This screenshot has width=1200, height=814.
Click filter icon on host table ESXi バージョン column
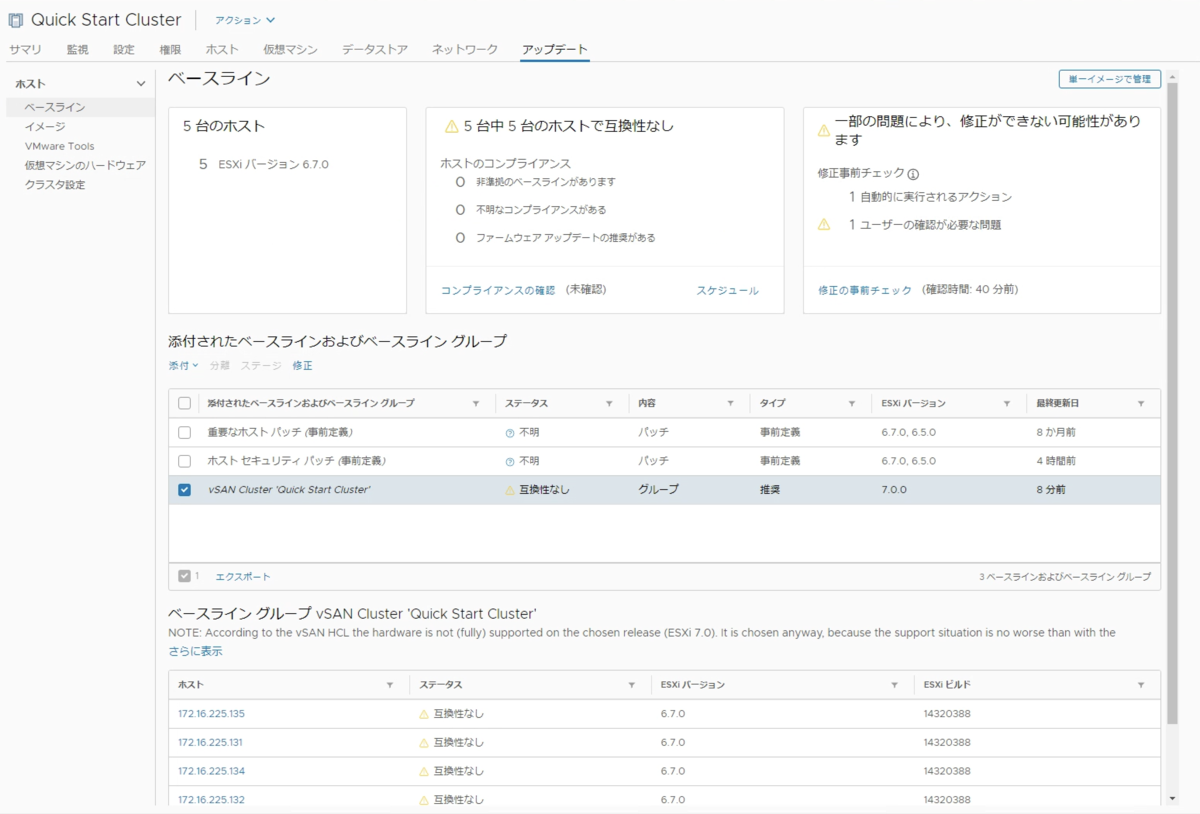pos(894,685)
